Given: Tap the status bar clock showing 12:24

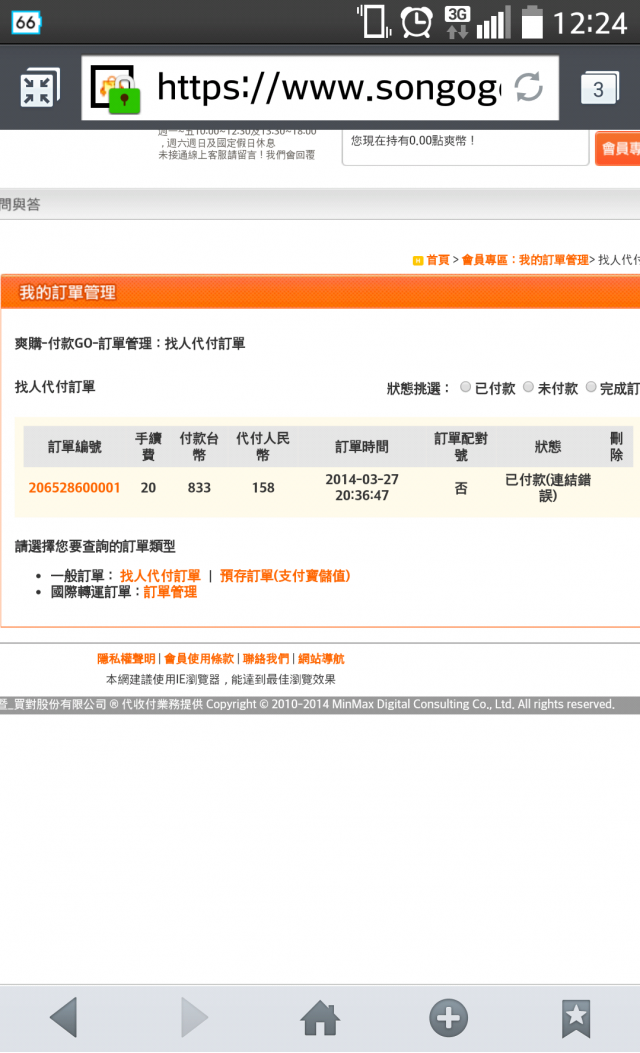Looking at the screenshot, I should click(x=590, y=24).
